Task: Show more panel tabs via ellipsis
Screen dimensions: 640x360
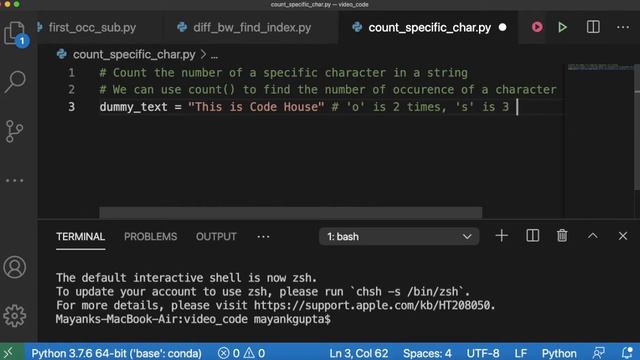Action: [x=263, y=237]
